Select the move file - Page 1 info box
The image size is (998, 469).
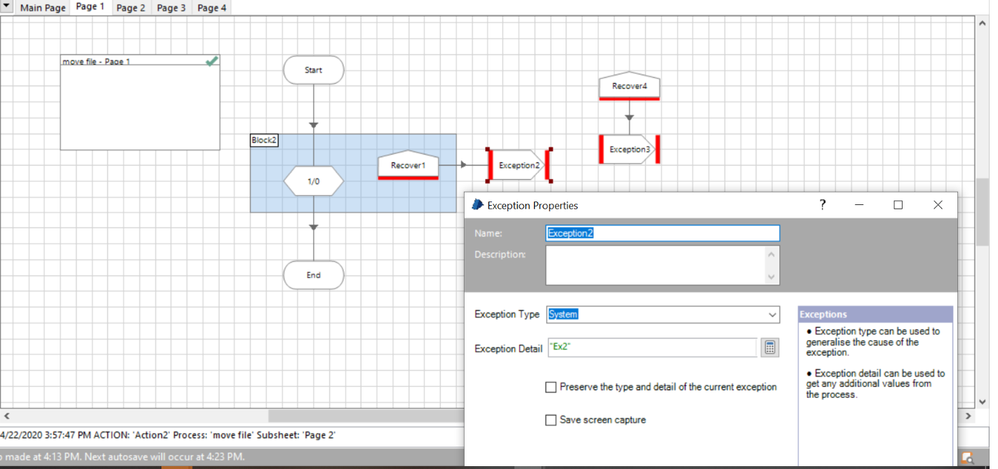coord(140,102)
